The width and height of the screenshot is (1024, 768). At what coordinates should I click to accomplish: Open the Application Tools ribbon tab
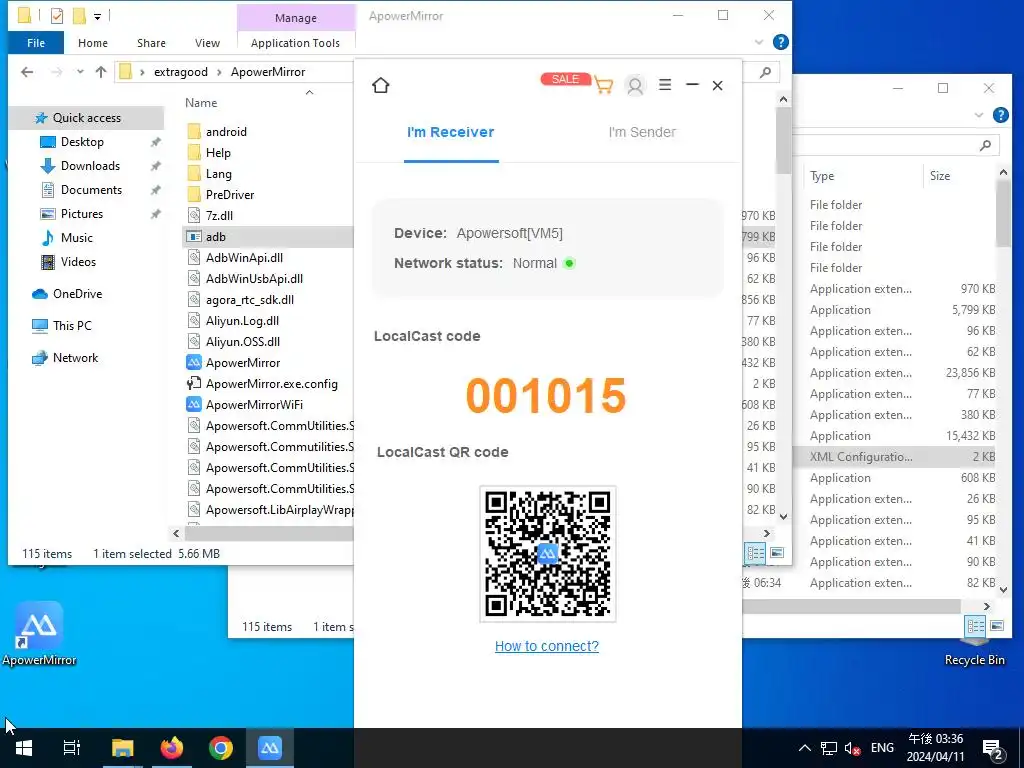(x=295, y=43)
